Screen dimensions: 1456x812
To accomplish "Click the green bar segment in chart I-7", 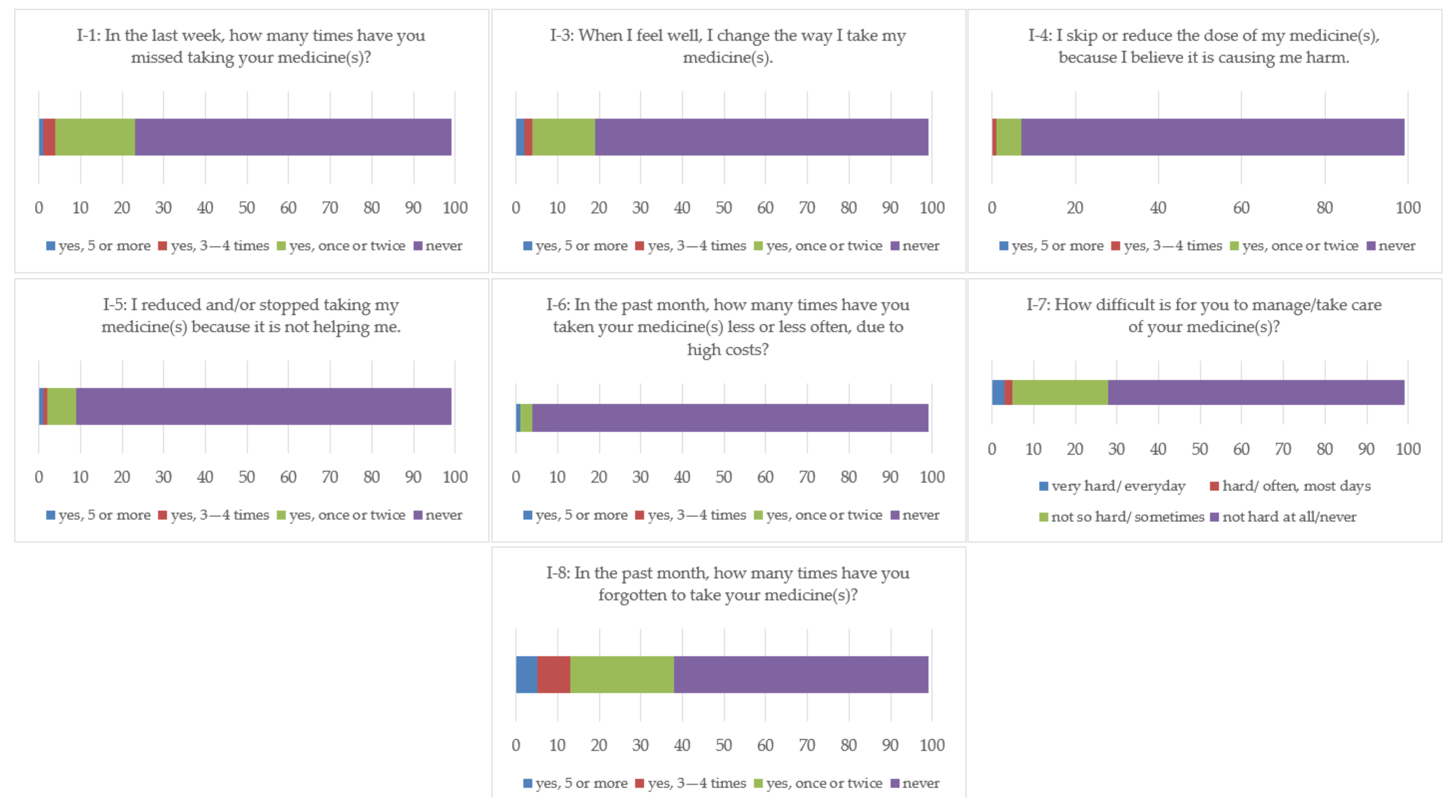I will pyautogui.click(x=1060, y=392).
